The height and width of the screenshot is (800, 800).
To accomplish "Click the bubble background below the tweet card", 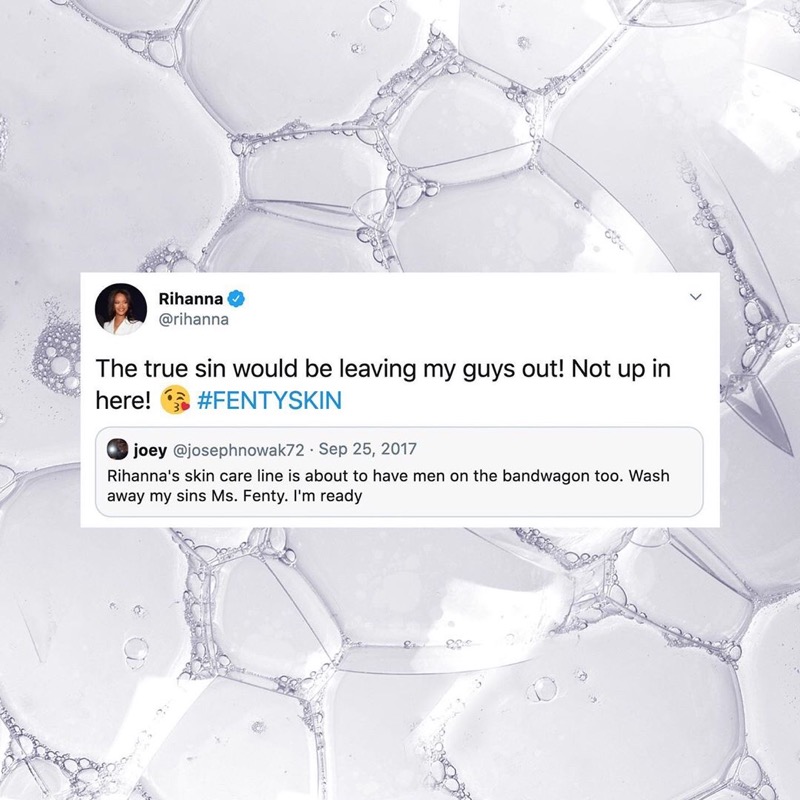I will coord(400,663).
